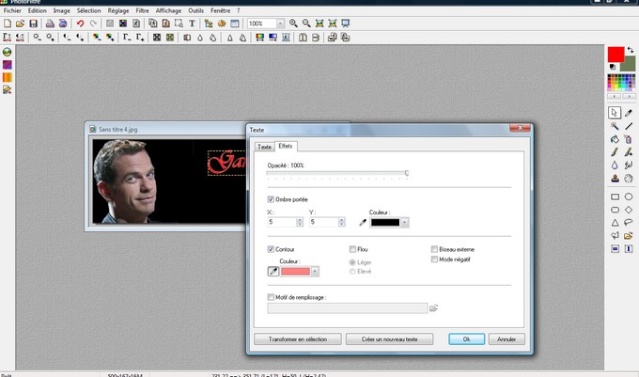Click the eyedropper beside the Contour color
The height and width of the screenshot is (377, 639).
coord(273,271)
